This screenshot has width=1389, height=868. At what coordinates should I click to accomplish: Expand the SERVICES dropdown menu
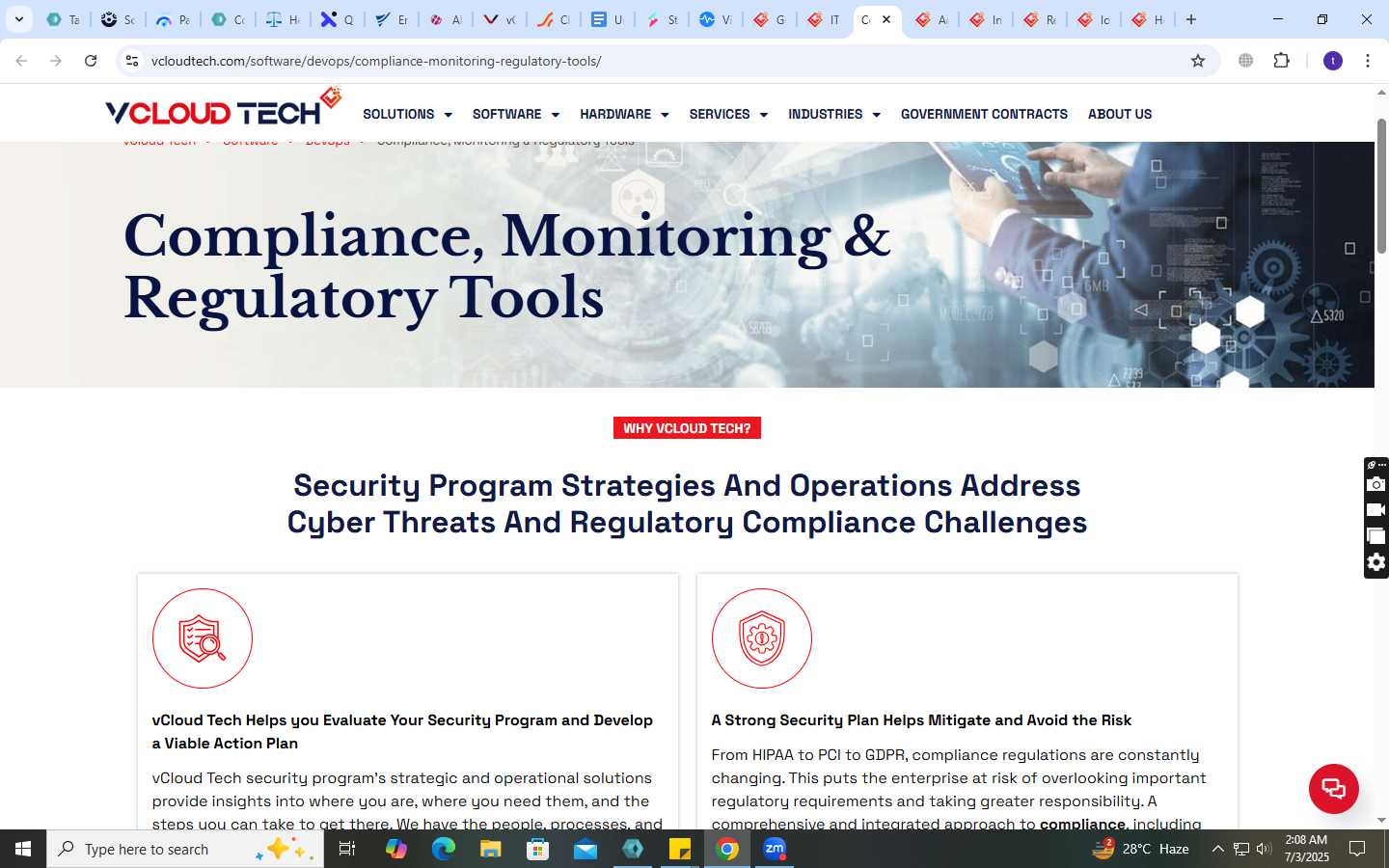pos(728,114)
